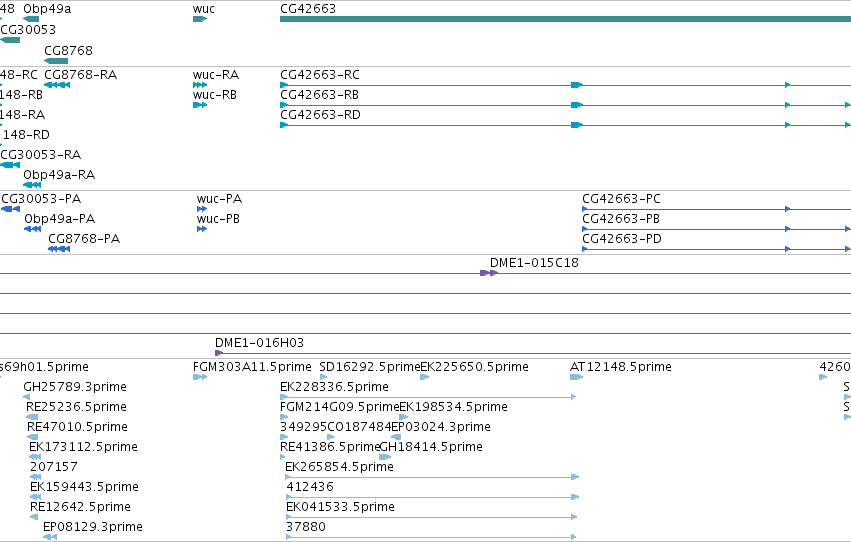851x542 pixels.
Task: Select the CG42663-PD protein label
Action: click(x=622, y=239)
